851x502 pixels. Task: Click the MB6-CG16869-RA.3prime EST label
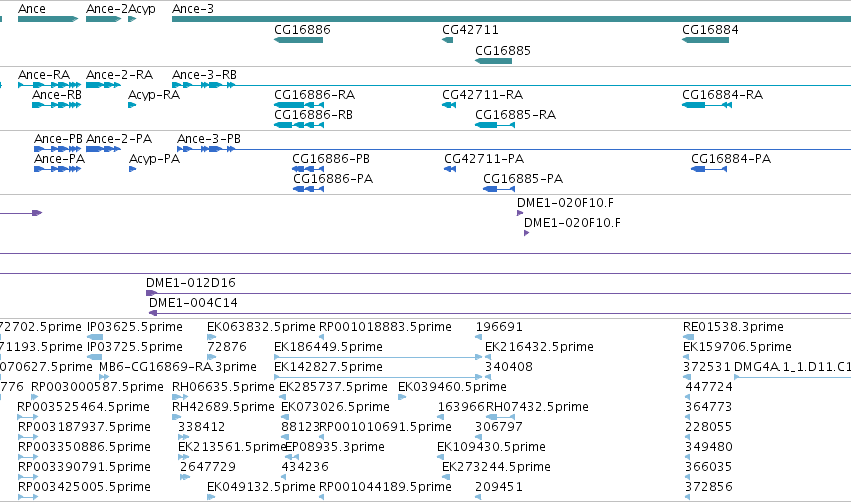(177, 366)
